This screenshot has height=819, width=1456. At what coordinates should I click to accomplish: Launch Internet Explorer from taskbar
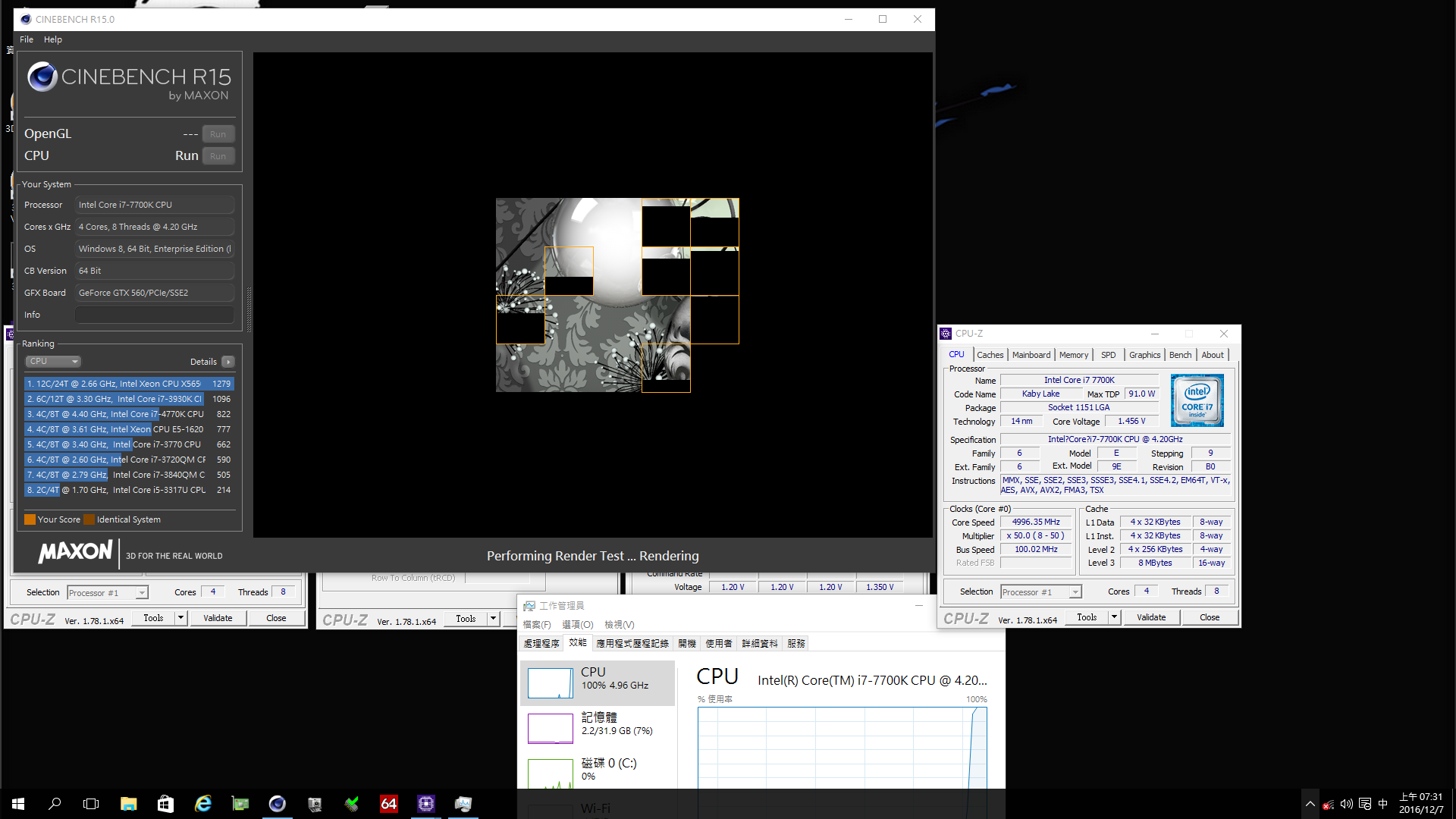point(202,804)
